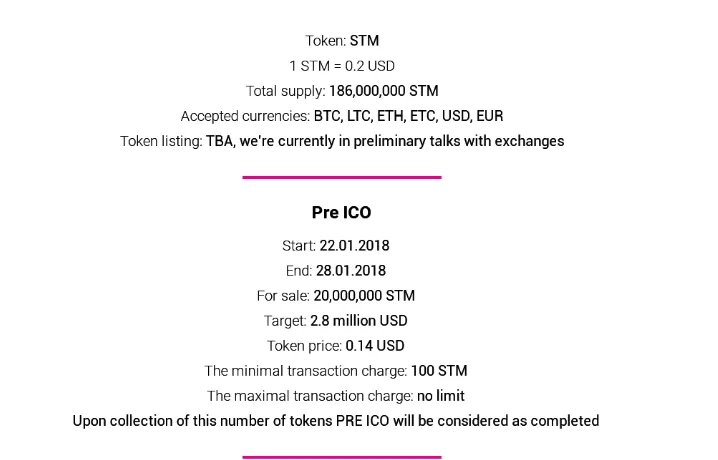
Task: Click the Total supply: label
Action: 286,91
